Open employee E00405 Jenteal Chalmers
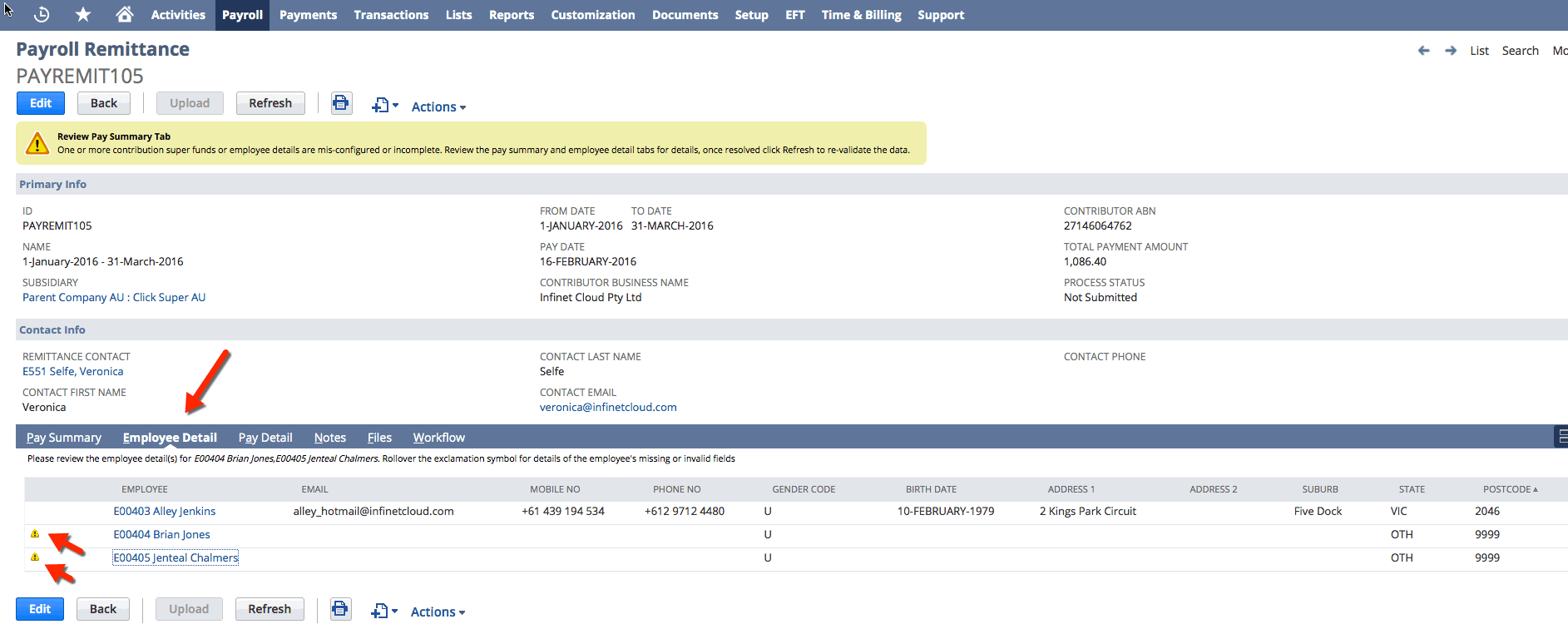This screenshot has width=1568, height=629. pos(176,557)
